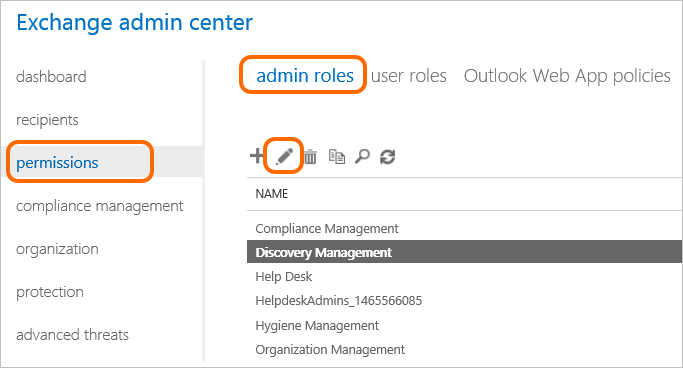Open protection section in sidebar
This screenshot has height=368, width=683.
50,292
